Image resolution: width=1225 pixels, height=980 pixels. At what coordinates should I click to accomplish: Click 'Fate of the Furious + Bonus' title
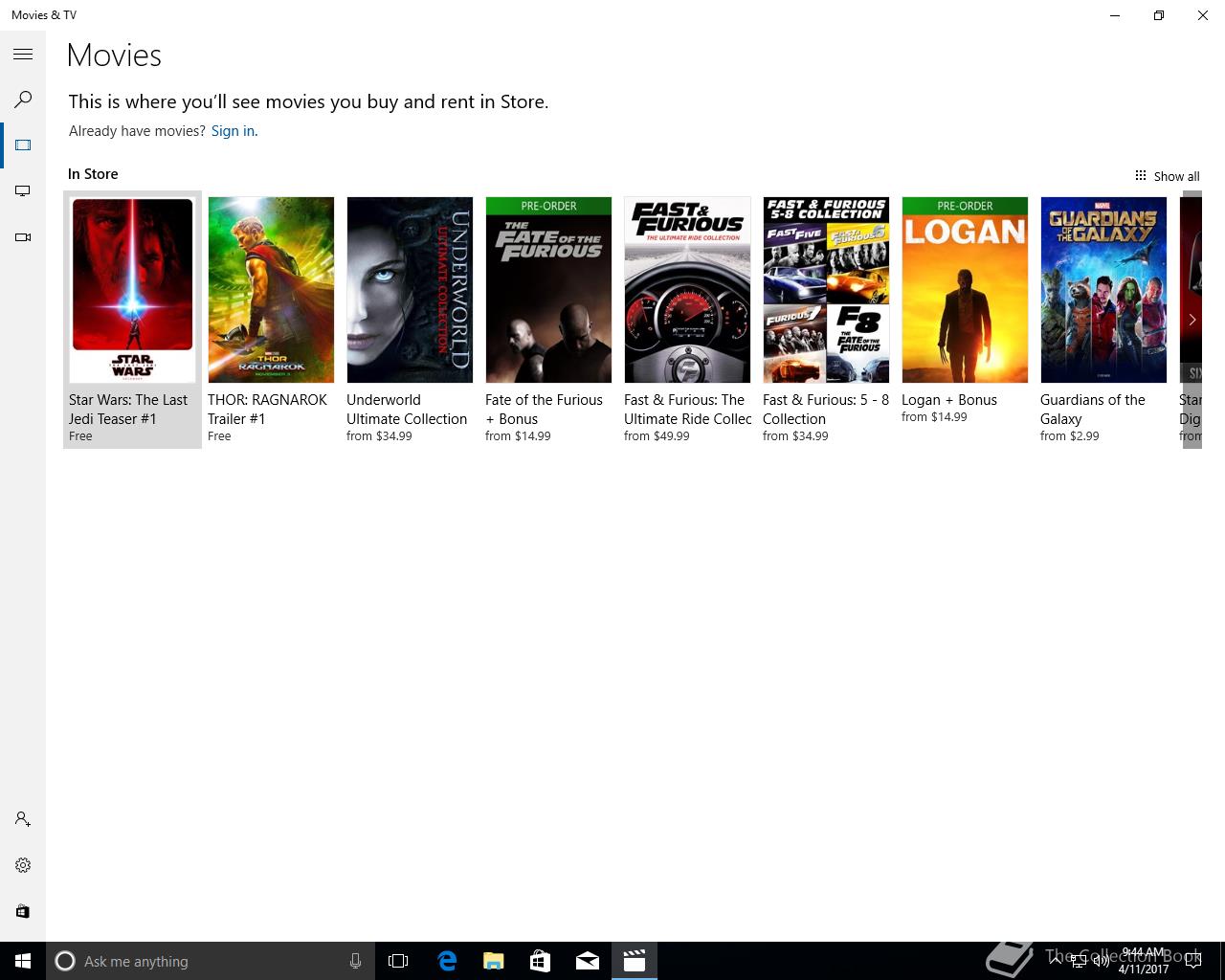(544, 410)
